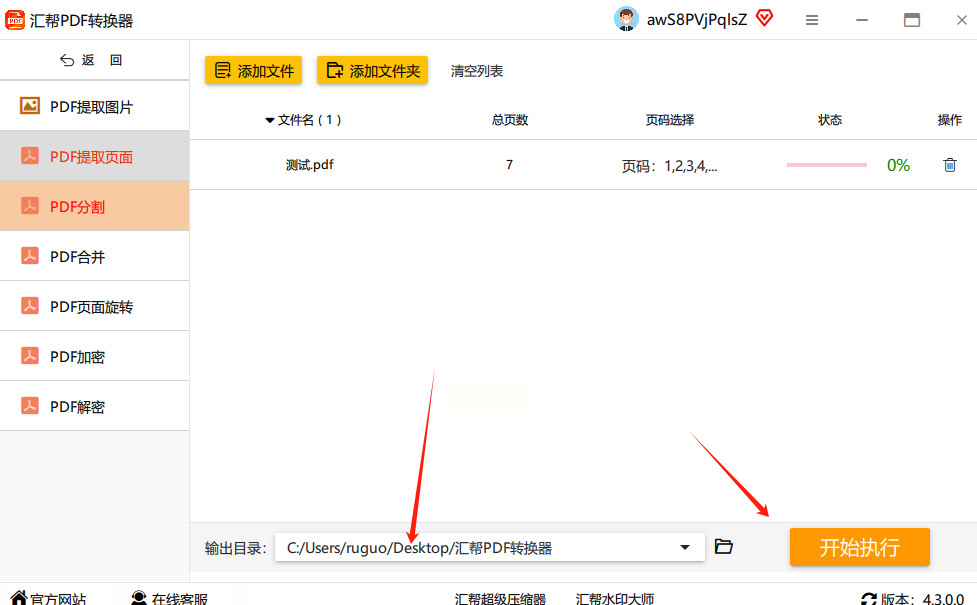Viewport: 977px width, 605px height.
Task: Click the PDF加密 sidebar icon
Action: click(x=30, y=356)
